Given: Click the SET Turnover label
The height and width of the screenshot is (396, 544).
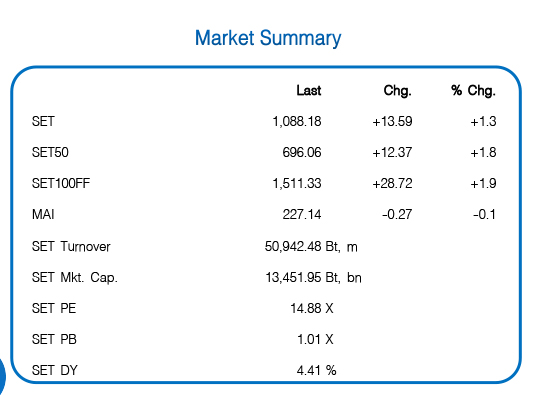Looking at the screenshot, I should click(x=71, y=246).
